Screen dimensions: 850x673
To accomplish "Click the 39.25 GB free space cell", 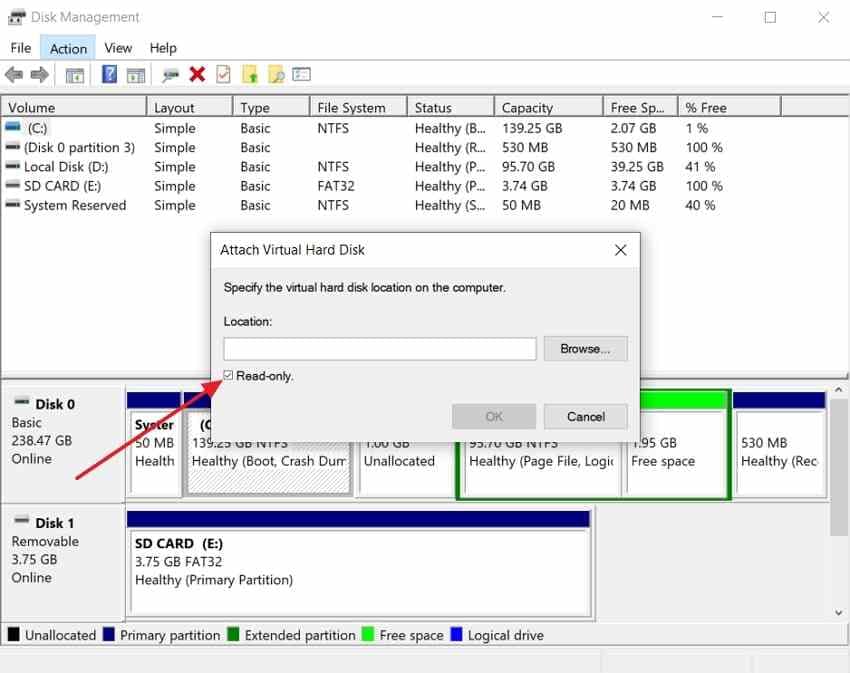I will tap(637, 166).
